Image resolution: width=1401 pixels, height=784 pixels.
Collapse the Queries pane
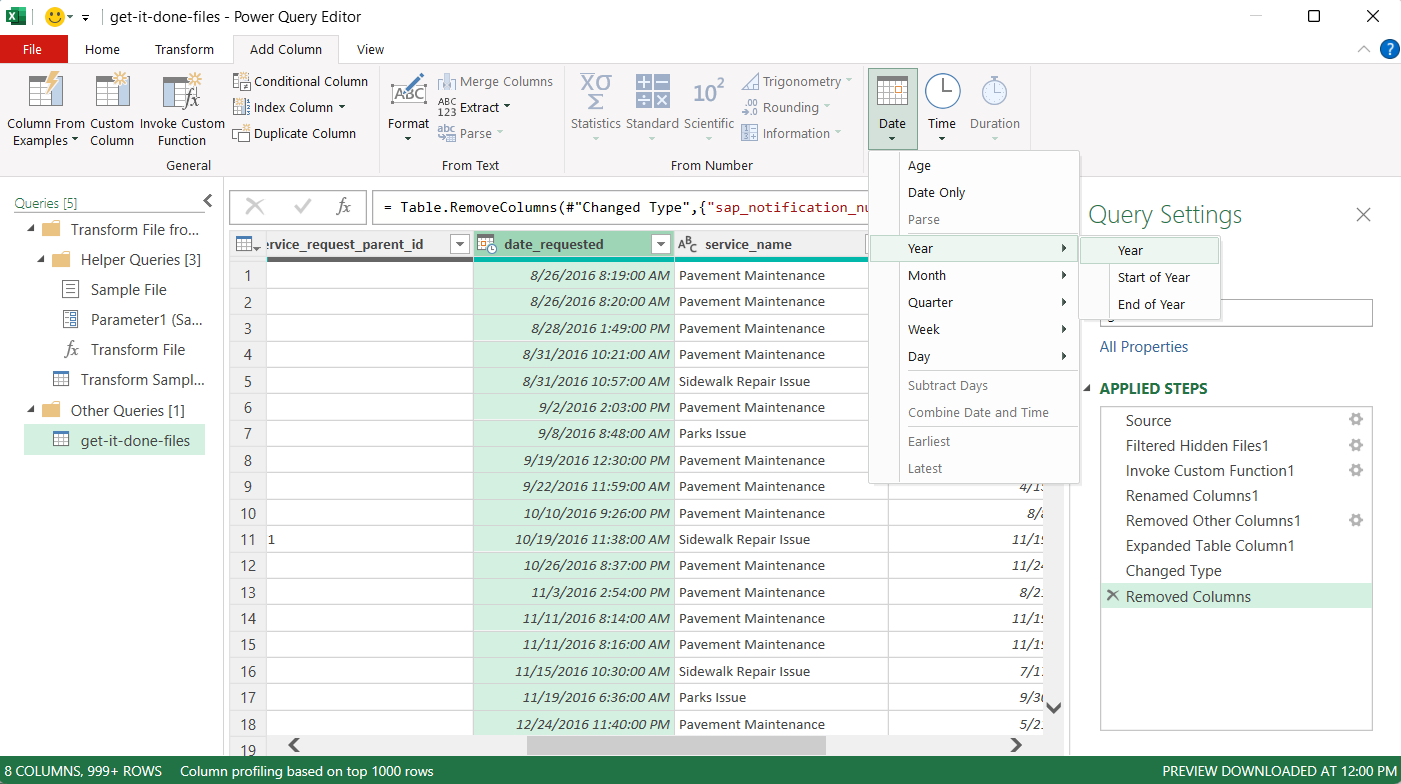pos(208,201)
